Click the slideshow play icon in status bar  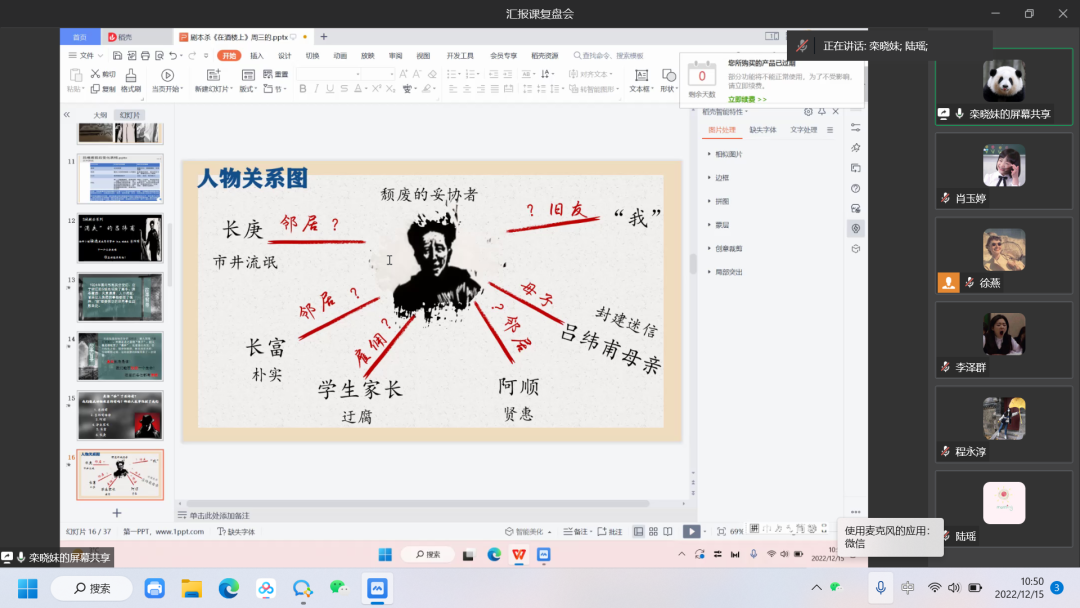coord(692,531)
